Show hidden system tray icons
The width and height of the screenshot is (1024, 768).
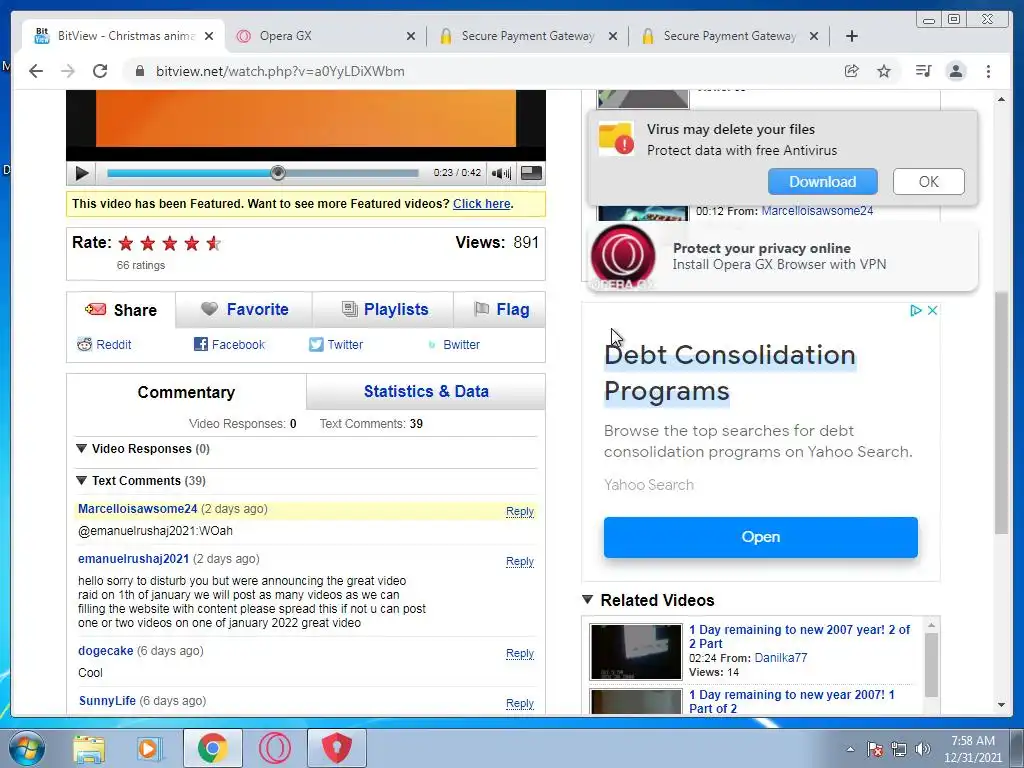850,749
